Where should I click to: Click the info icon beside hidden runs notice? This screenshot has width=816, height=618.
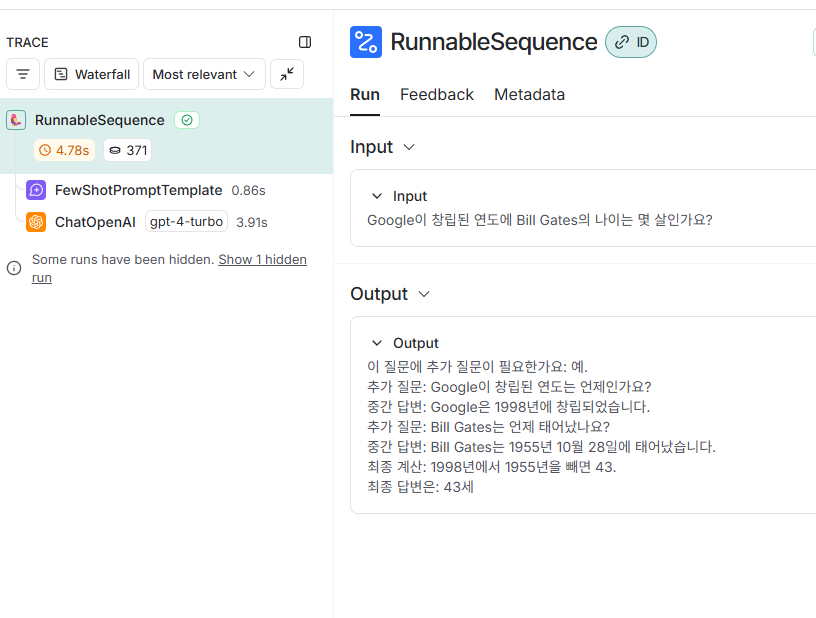tap(14, 268)
